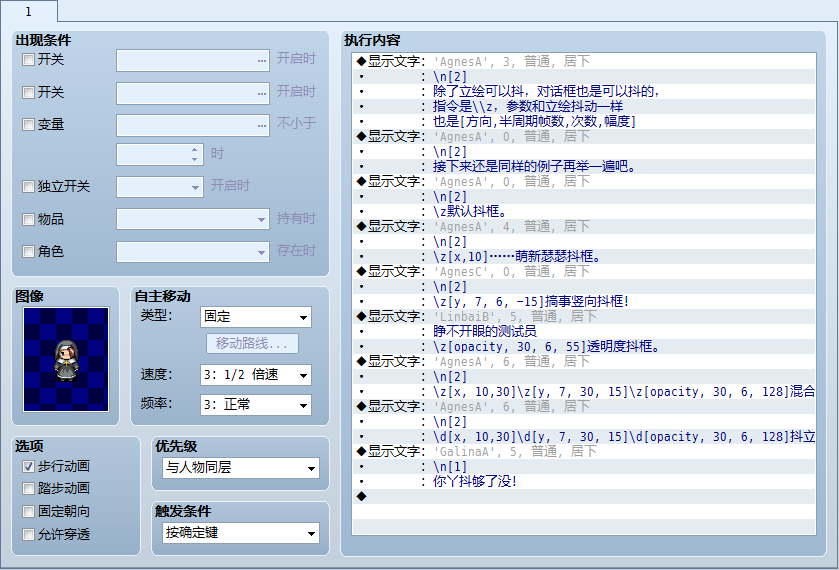Open the 独立开关 dropdown
Screen dimensions: 839x570
pyautogui.click(x=160, y=187)
